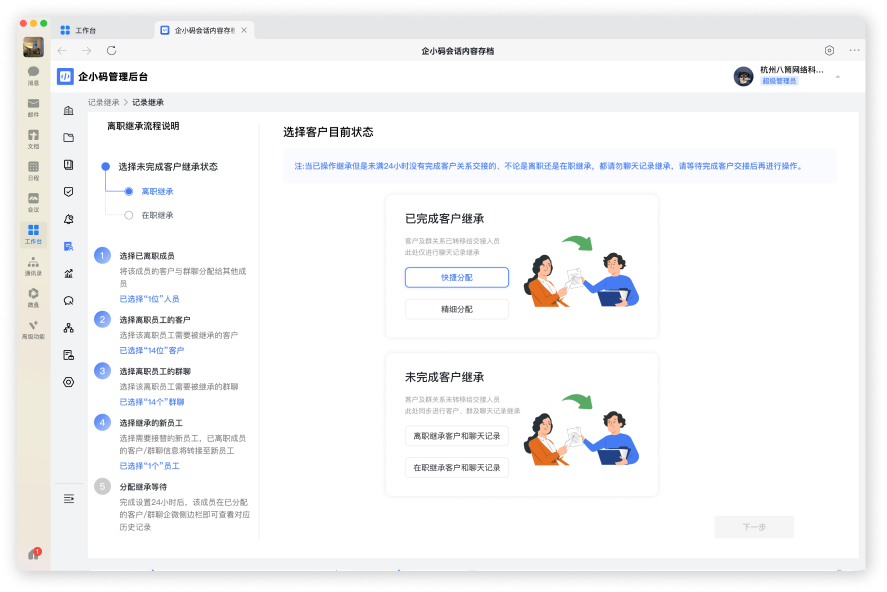This screenshot has height=592, width=887.
Task: Open the document lock icon in admin nav
Action: (68, 355)
